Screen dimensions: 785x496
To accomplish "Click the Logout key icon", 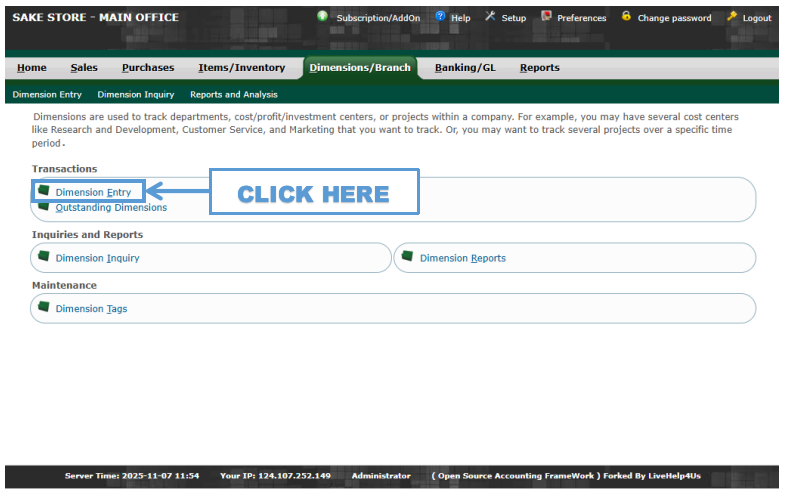I will [732, 16].
